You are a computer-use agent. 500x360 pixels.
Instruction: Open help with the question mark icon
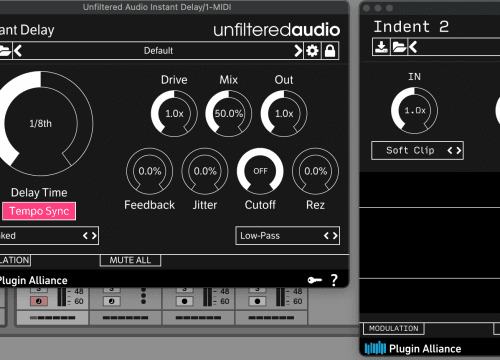click(x=334, y=280)
